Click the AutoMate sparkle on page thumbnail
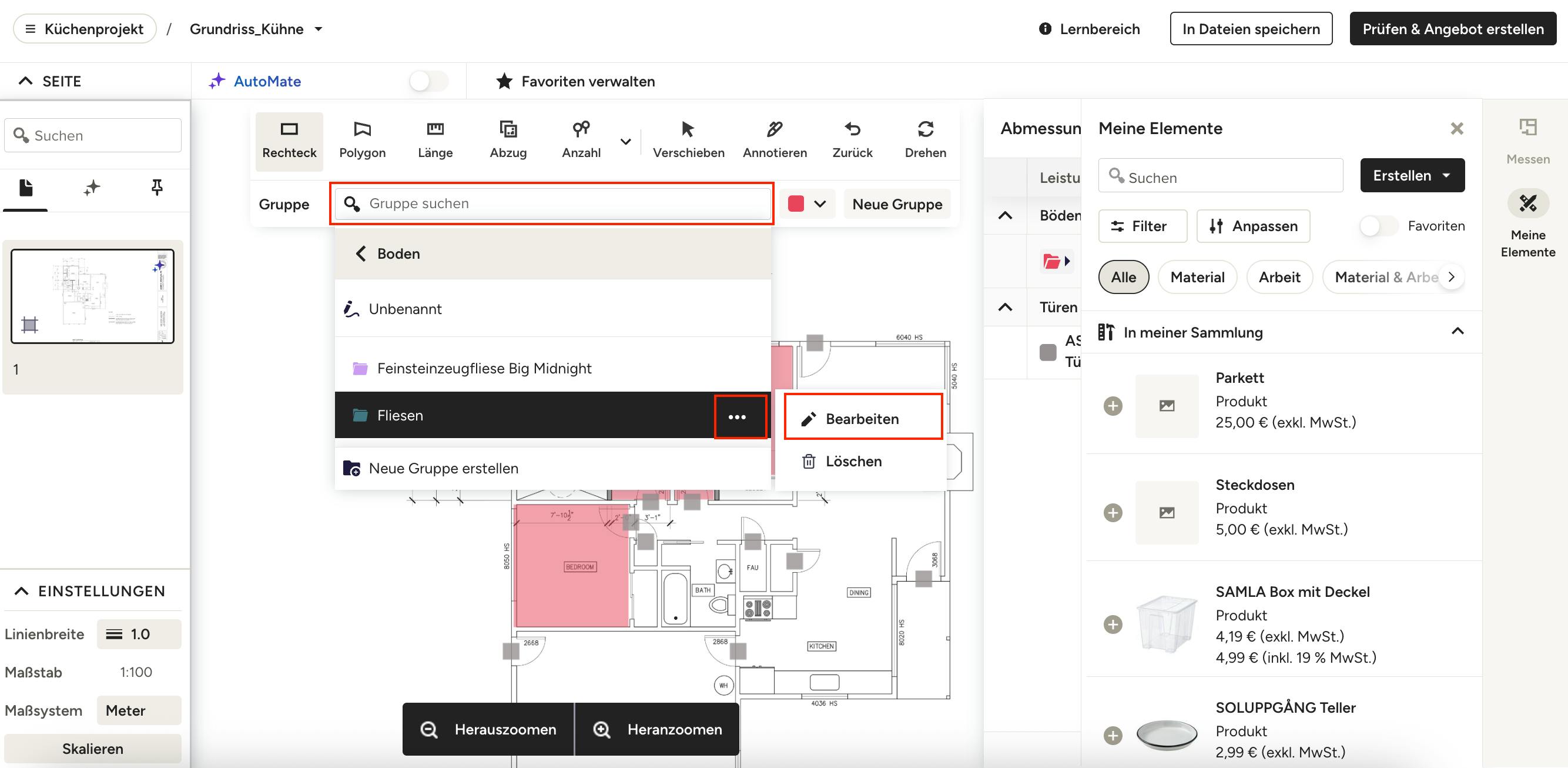1568x768 pixels. coord(159,266)
